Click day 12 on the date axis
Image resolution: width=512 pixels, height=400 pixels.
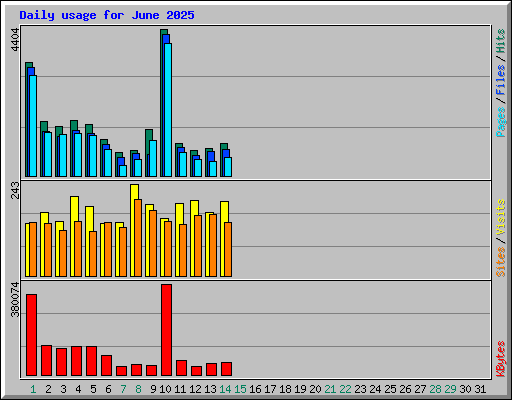pos(195,389)
